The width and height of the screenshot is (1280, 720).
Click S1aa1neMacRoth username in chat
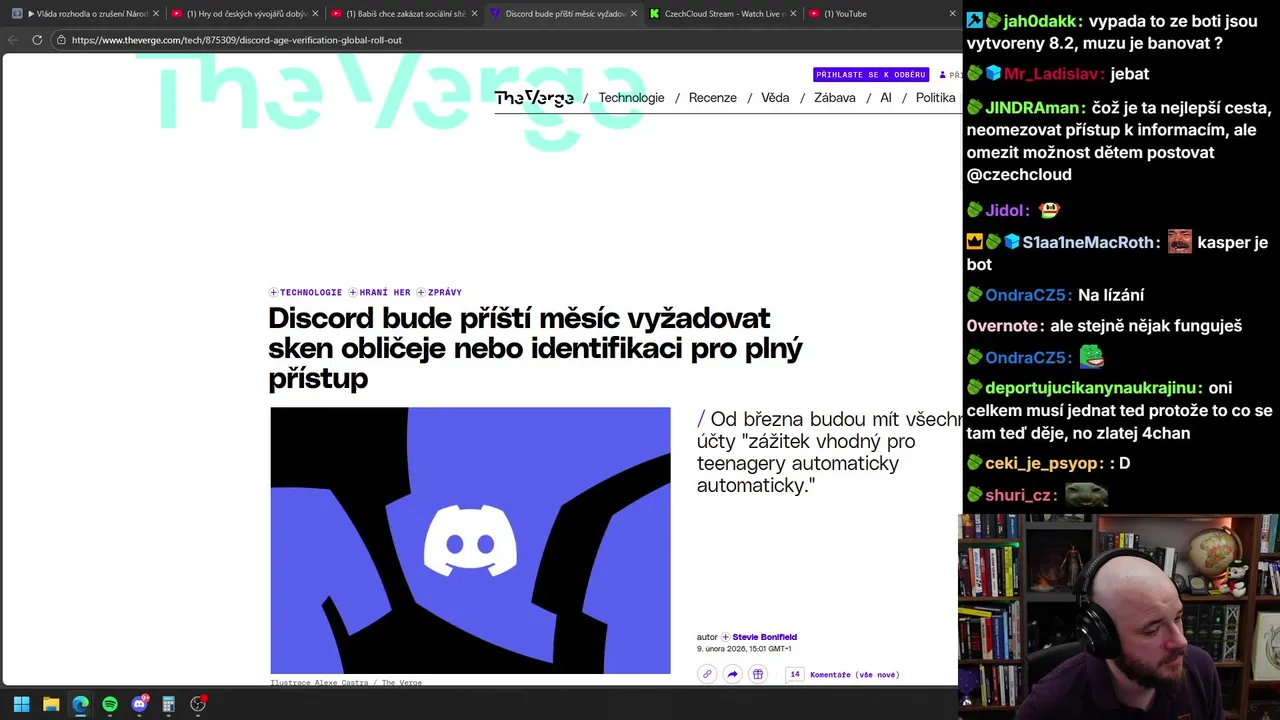[1088, 242]
